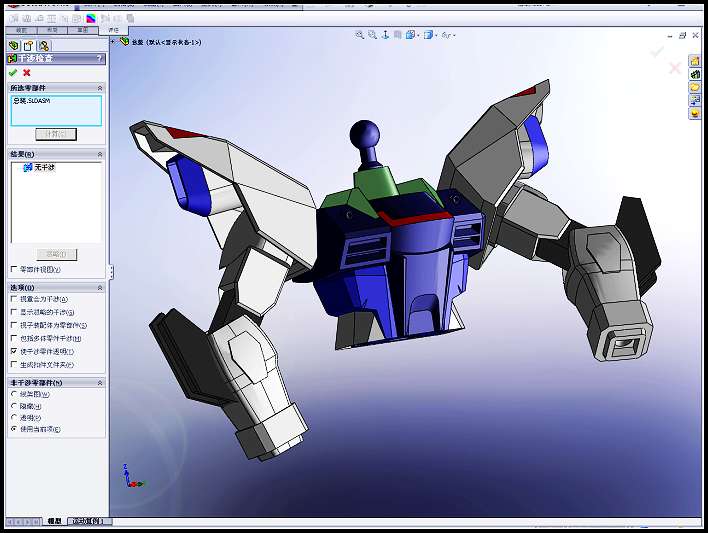
Task: Click the 干涉检查 title icon
Action: click(x=13, y=58)
